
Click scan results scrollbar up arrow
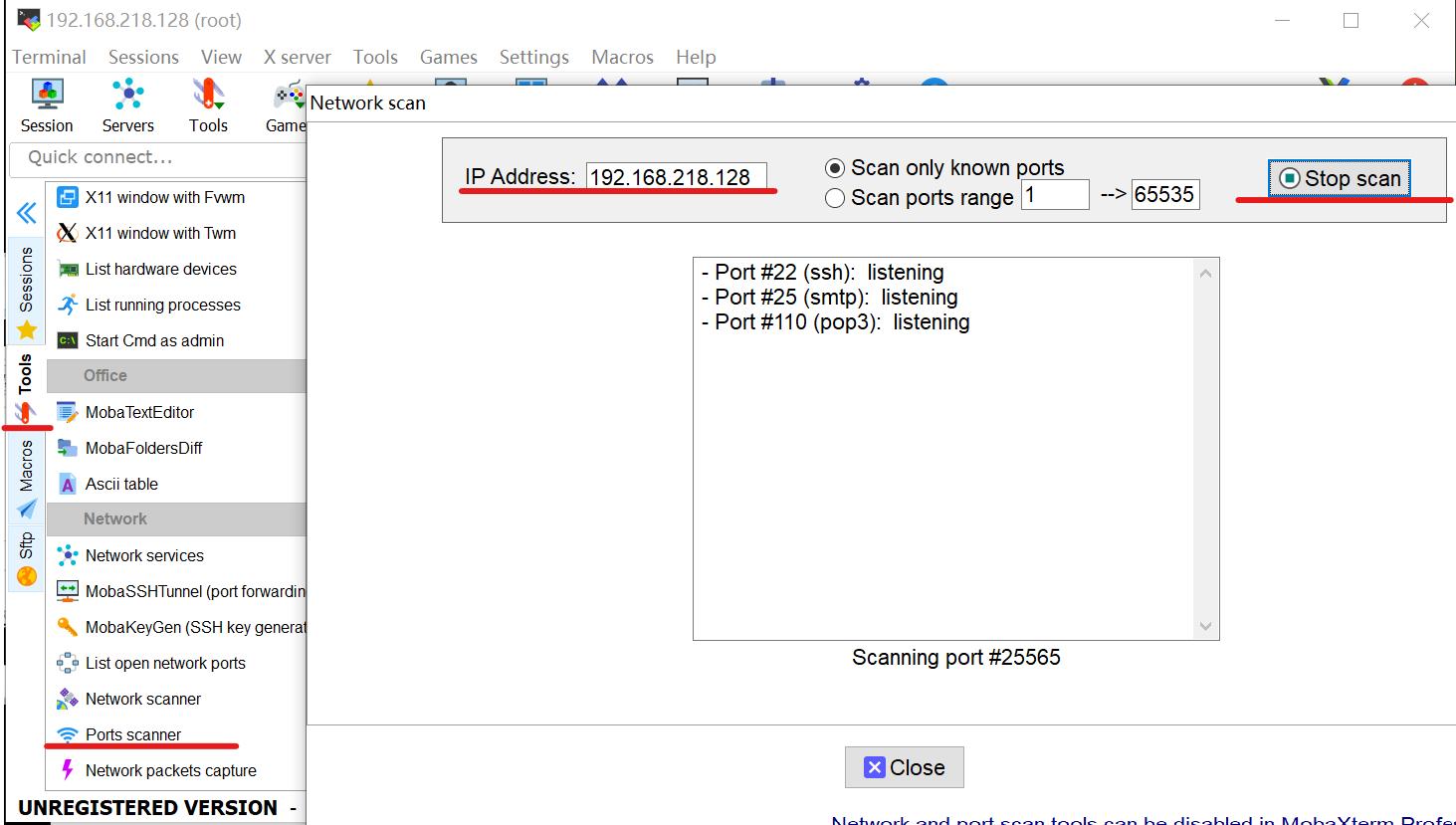1205,273
